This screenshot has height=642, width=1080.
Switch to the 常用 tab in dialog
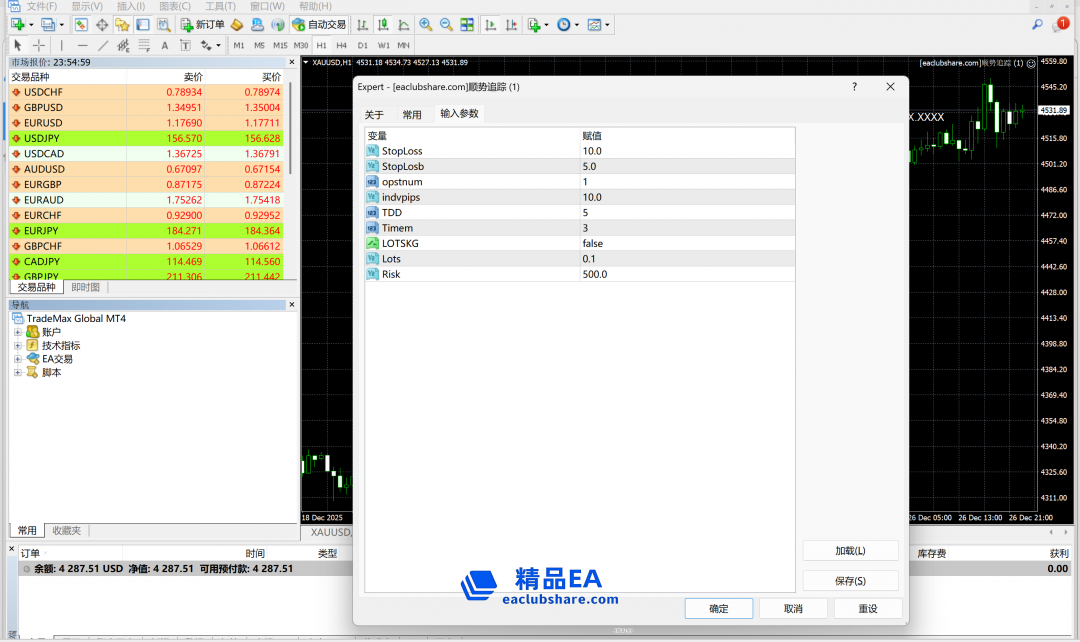(x=412, y=115)
